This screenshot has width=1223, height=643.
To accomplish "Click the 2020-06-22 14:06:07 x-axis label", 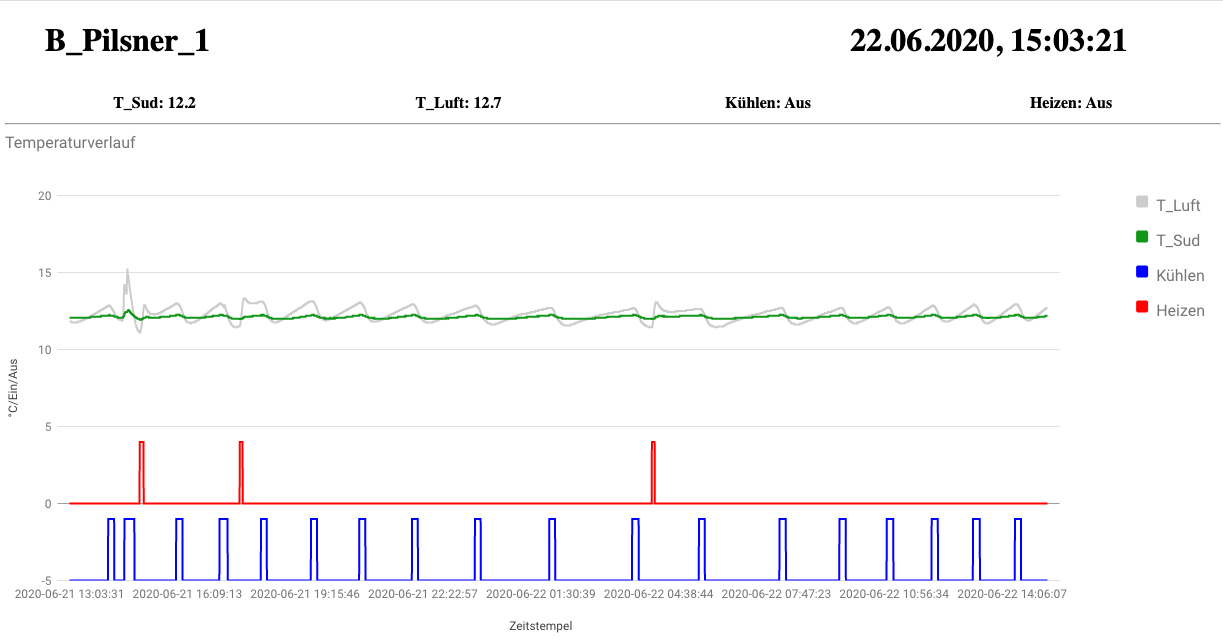I will [x=1012, y=593].
